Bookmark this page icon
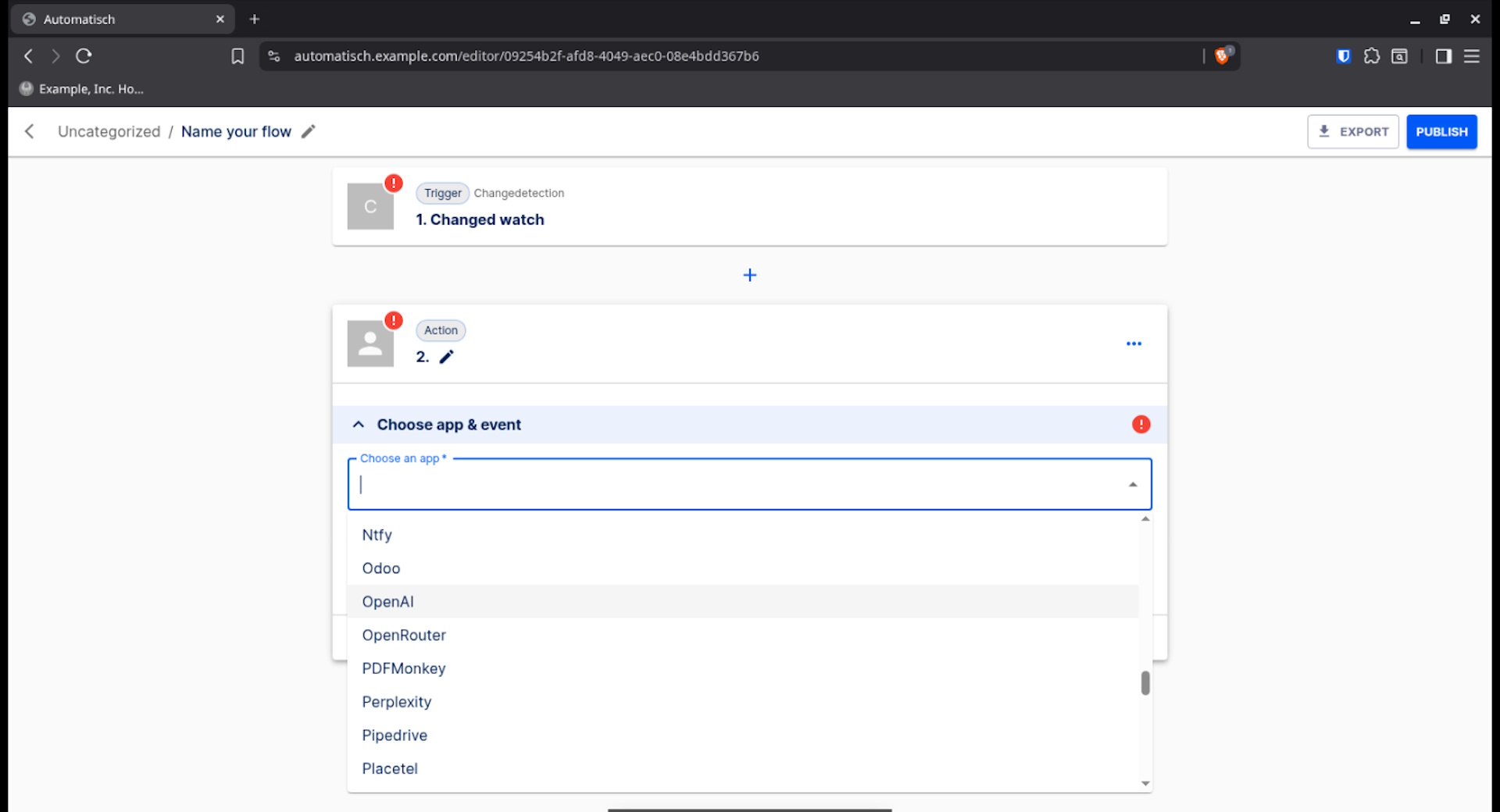The image size is (1500, 812). (x=237, y=56)
